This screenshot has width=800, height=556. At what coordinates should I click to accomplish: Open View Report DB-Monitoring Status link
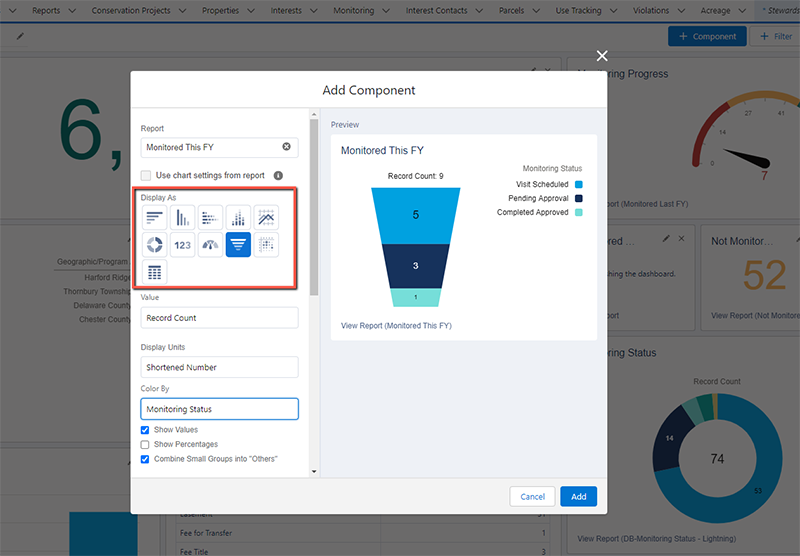[x=657, y=539]
